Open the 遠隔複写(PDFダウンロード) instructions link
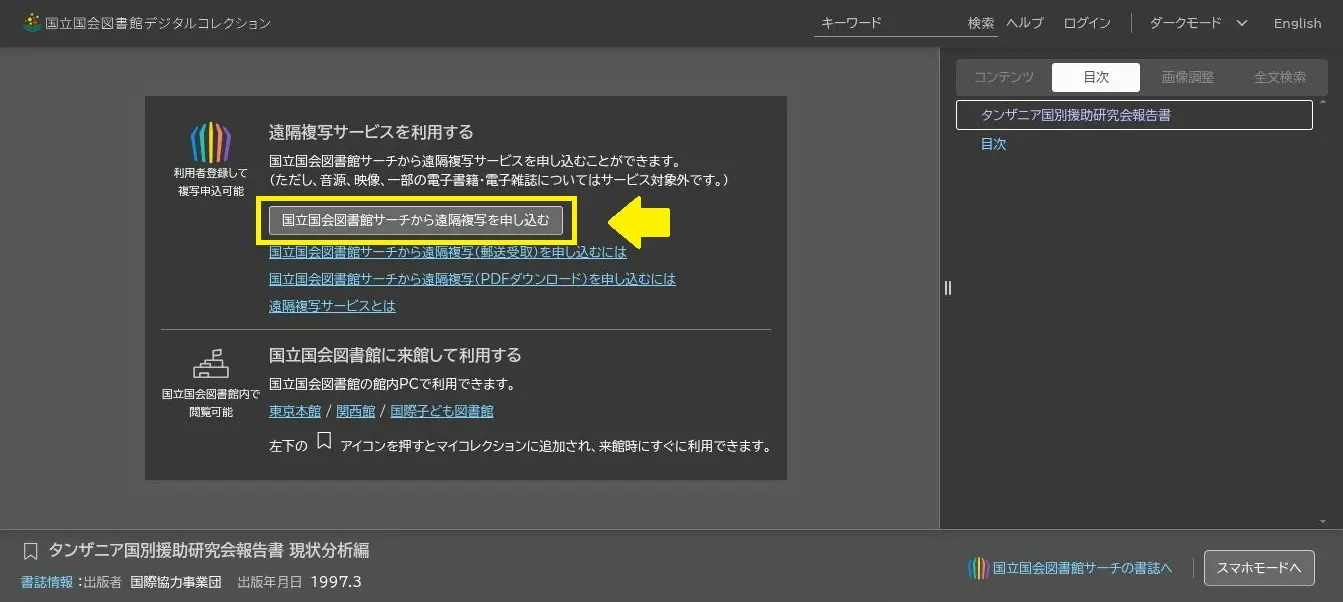The image size is (1343, 602). (472, 279)
